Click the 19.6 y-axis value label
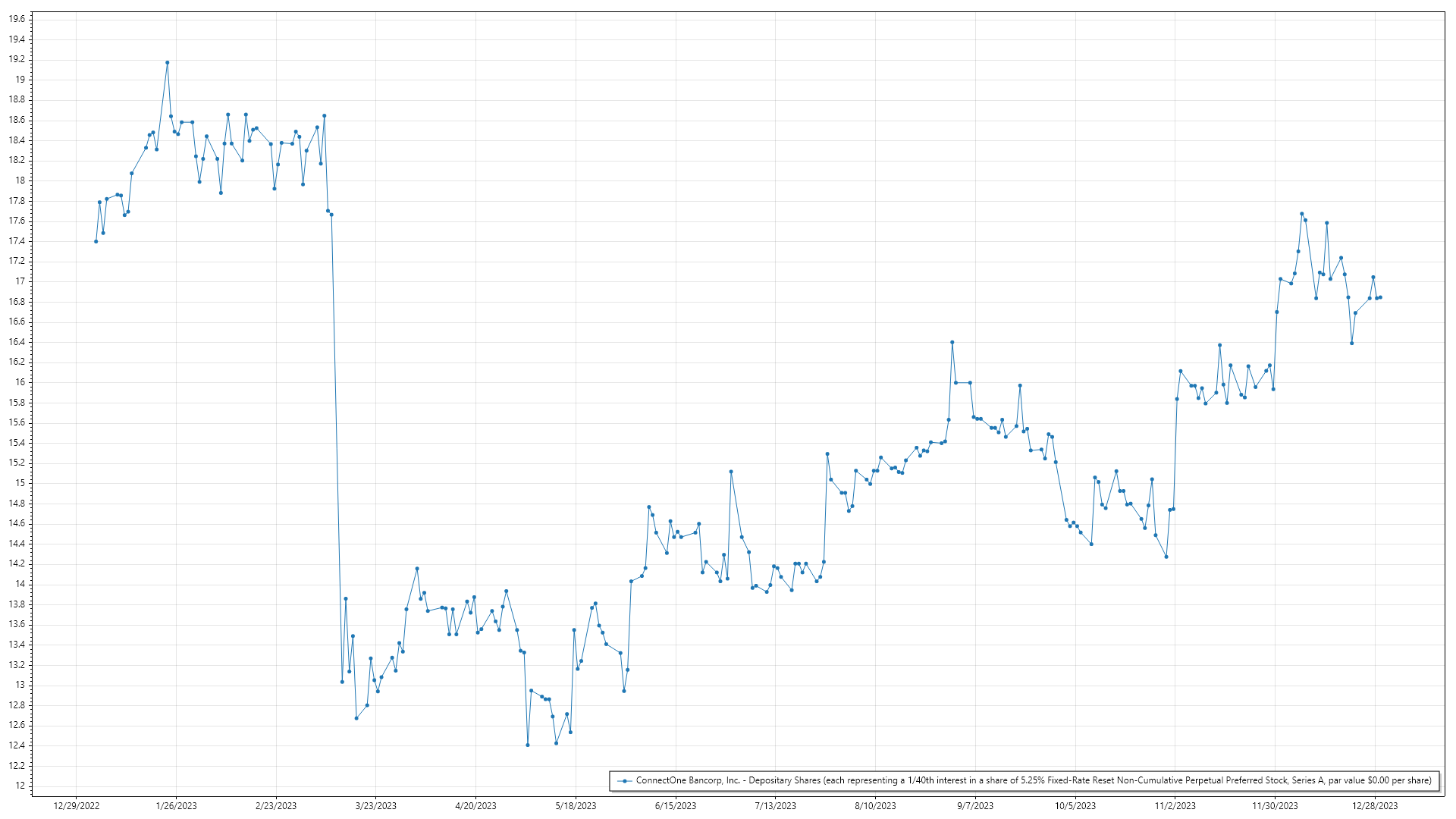Image resolution: width=1456 pixels, height=819 pixels. 17,19
